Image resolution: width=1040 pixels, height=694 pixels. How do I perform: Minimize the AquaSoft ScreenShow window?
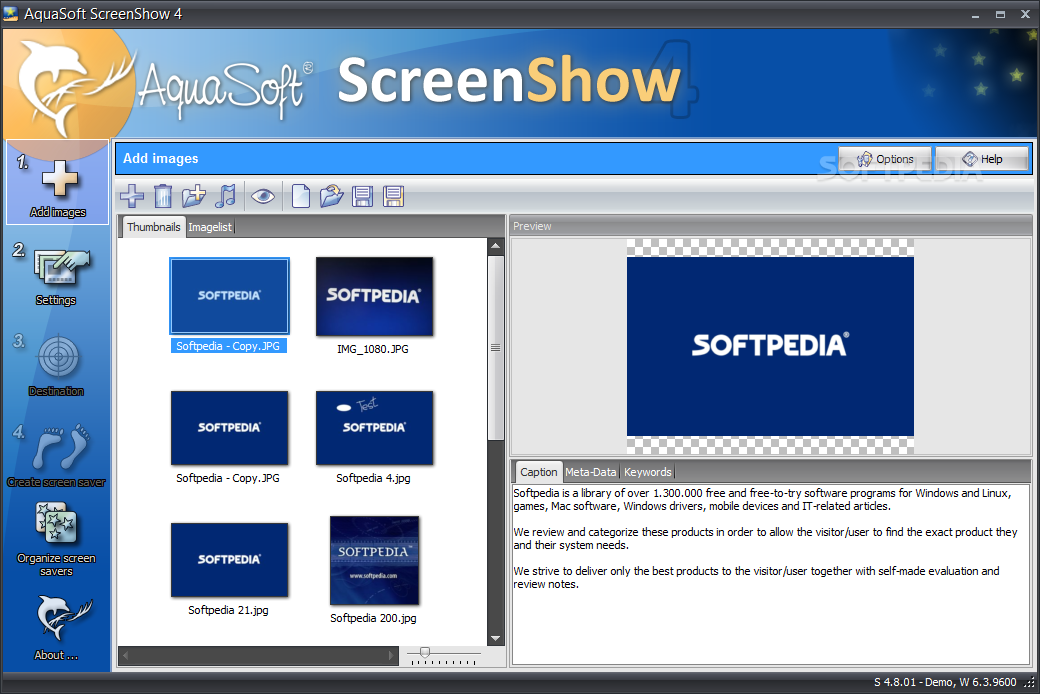coord(975,15)
